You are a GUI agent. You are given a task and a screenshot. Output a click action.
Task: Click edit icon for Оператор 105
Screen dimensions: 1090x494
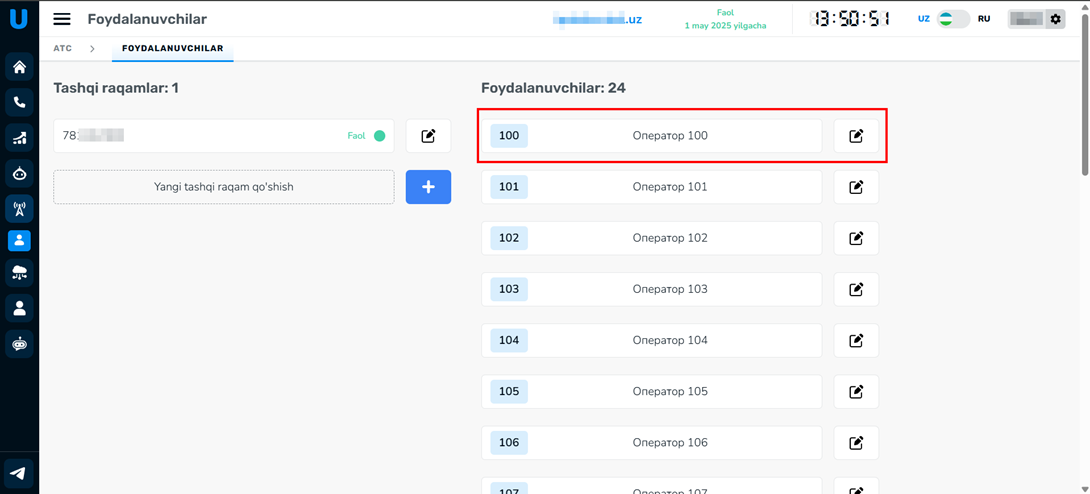click(x=856, y=392)
